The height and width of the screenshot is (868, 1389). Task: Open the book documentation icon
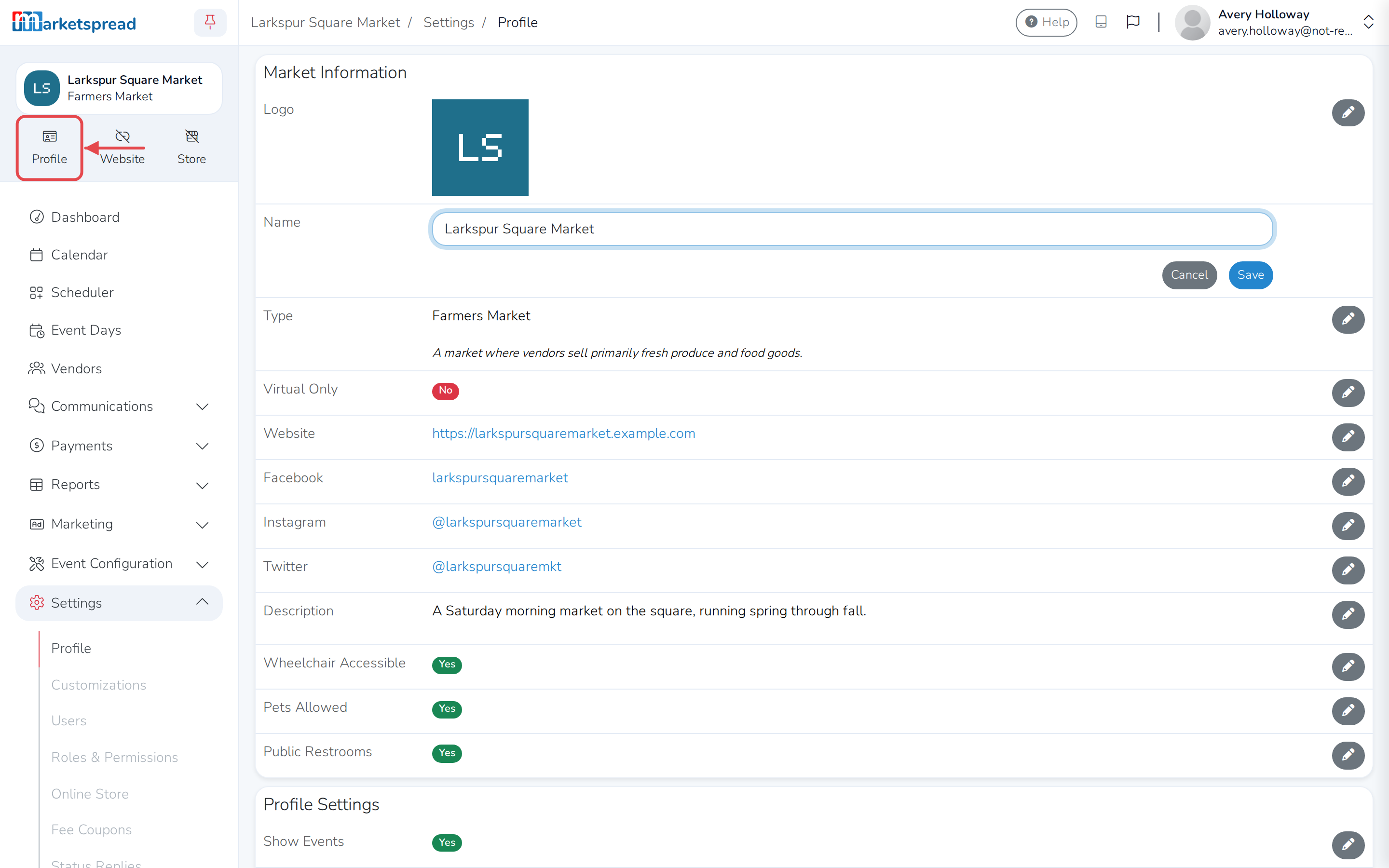(x=1100, y=22)
